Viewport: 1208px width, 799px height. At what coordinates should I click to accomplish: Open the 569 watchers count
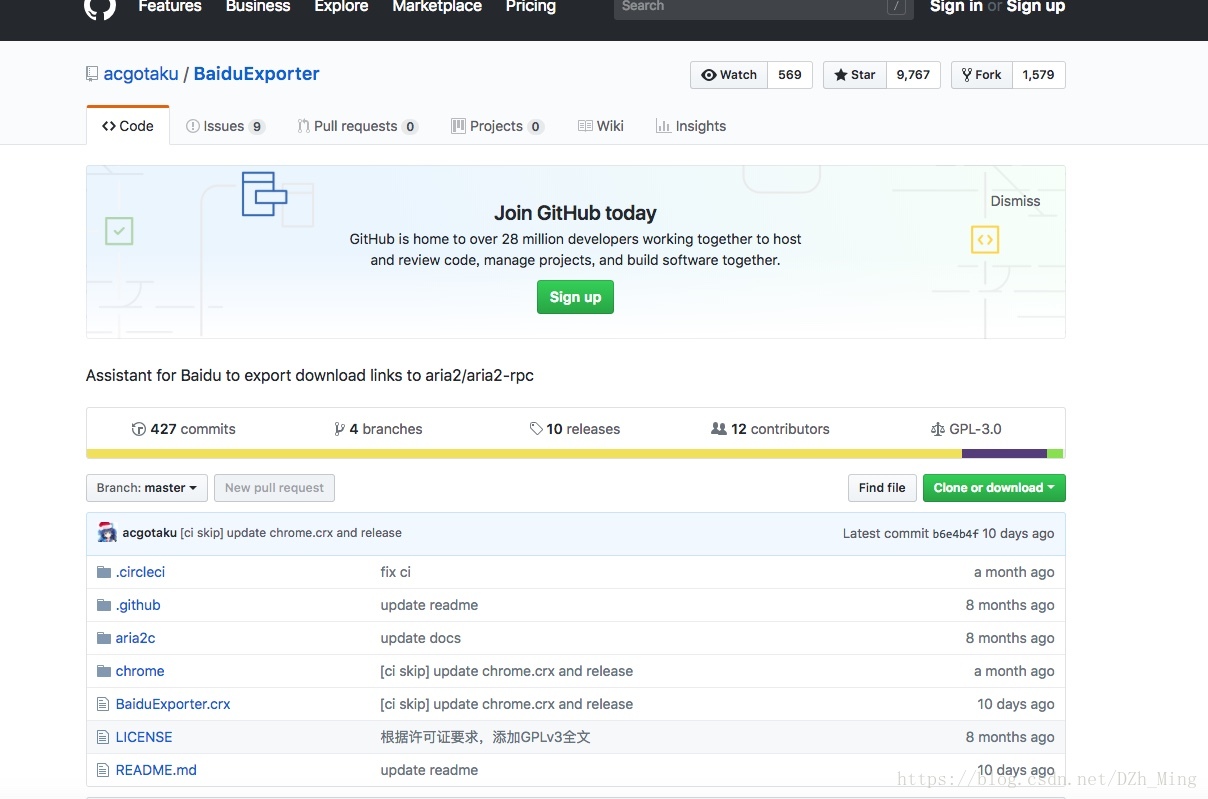790,75
